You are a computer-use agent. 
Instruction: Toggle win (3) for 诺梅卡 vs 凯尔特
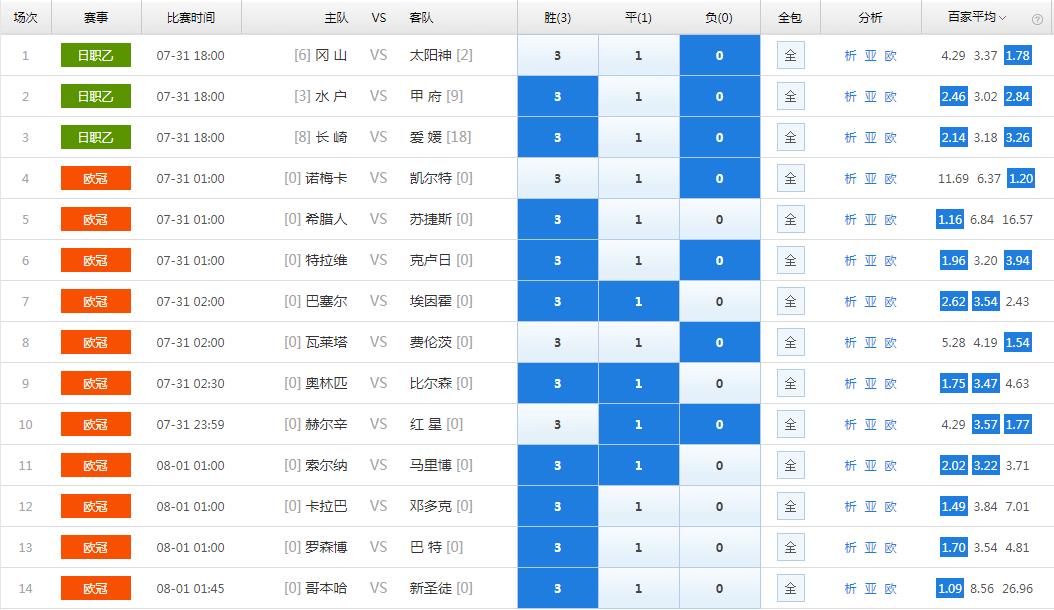pyautogui.click(x=557, y=178)
